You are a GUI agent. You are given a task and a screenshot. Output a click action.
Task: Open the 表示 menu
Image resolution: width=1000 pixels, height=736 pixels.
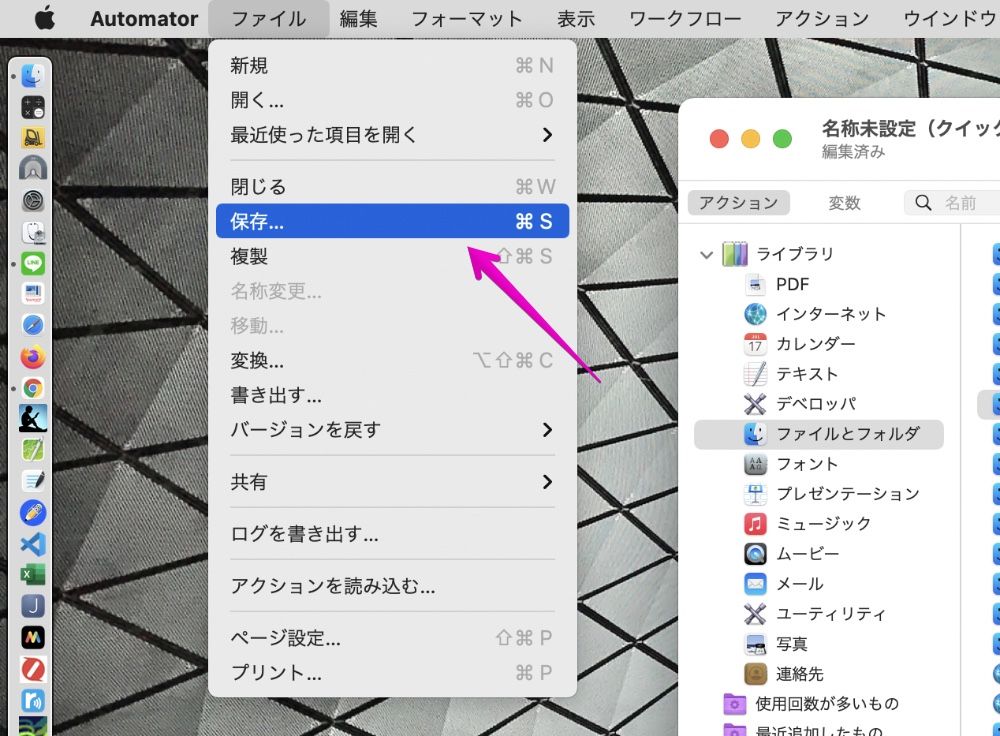click(x=576, y=18)
